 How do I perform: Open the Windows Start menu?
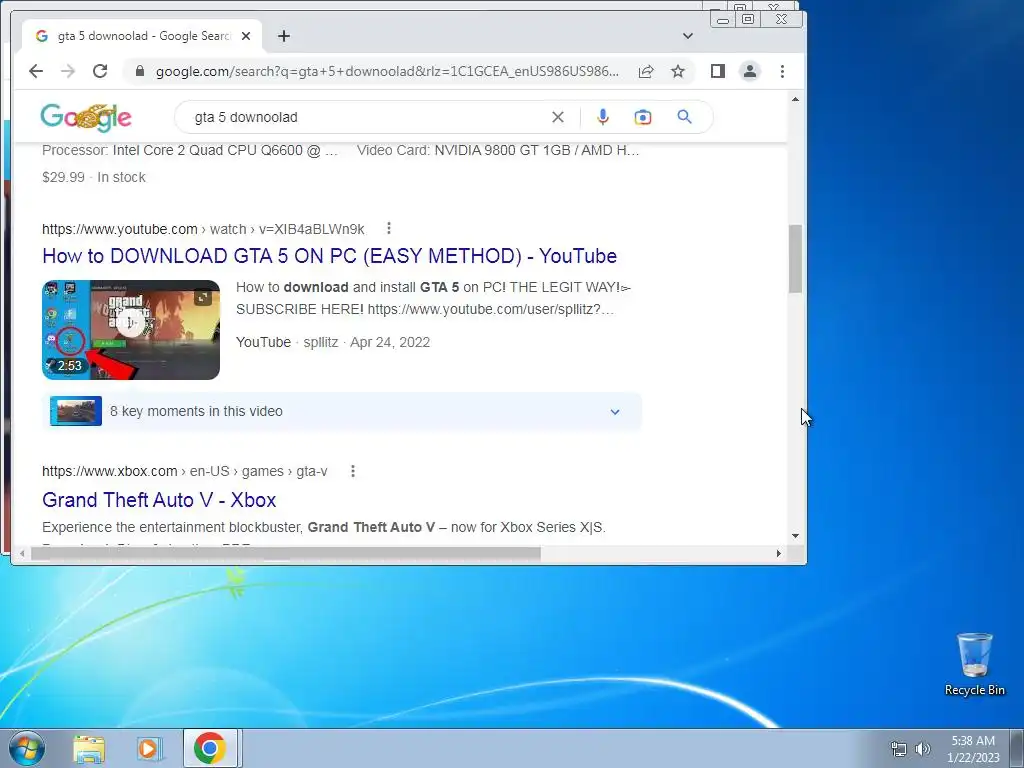pos(27,748)
